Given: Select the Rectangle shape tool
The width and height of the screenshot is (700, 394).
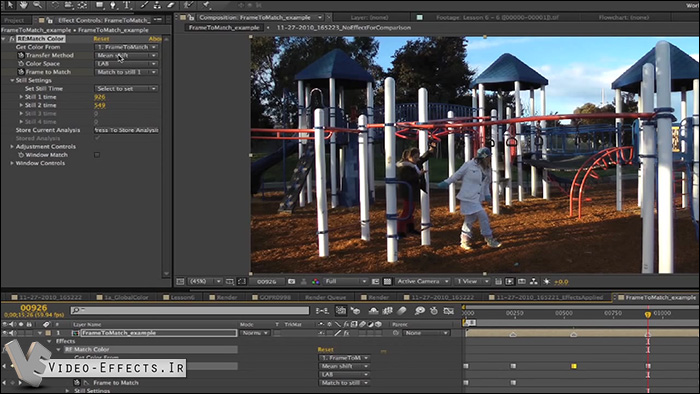Looking at the screenshot, I should [100, 5].
